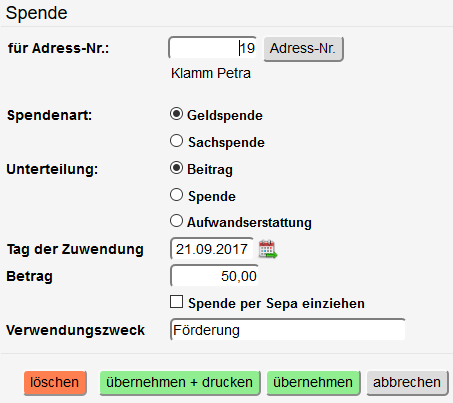Click the Betrag amount field
This screenshot has height=403, width=453.
(215, 276)
